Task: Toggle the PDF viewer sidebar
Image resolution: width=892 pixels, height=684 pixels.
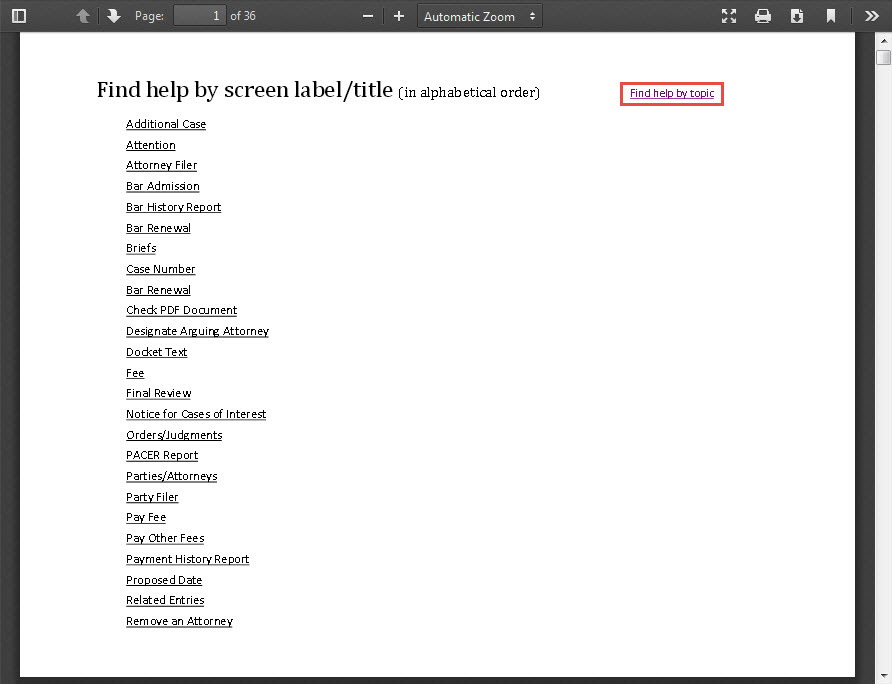Action: click(19, 16)
